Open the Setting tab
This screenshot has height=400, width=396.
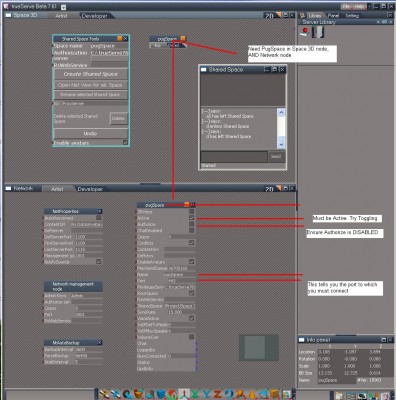[352, 15]
